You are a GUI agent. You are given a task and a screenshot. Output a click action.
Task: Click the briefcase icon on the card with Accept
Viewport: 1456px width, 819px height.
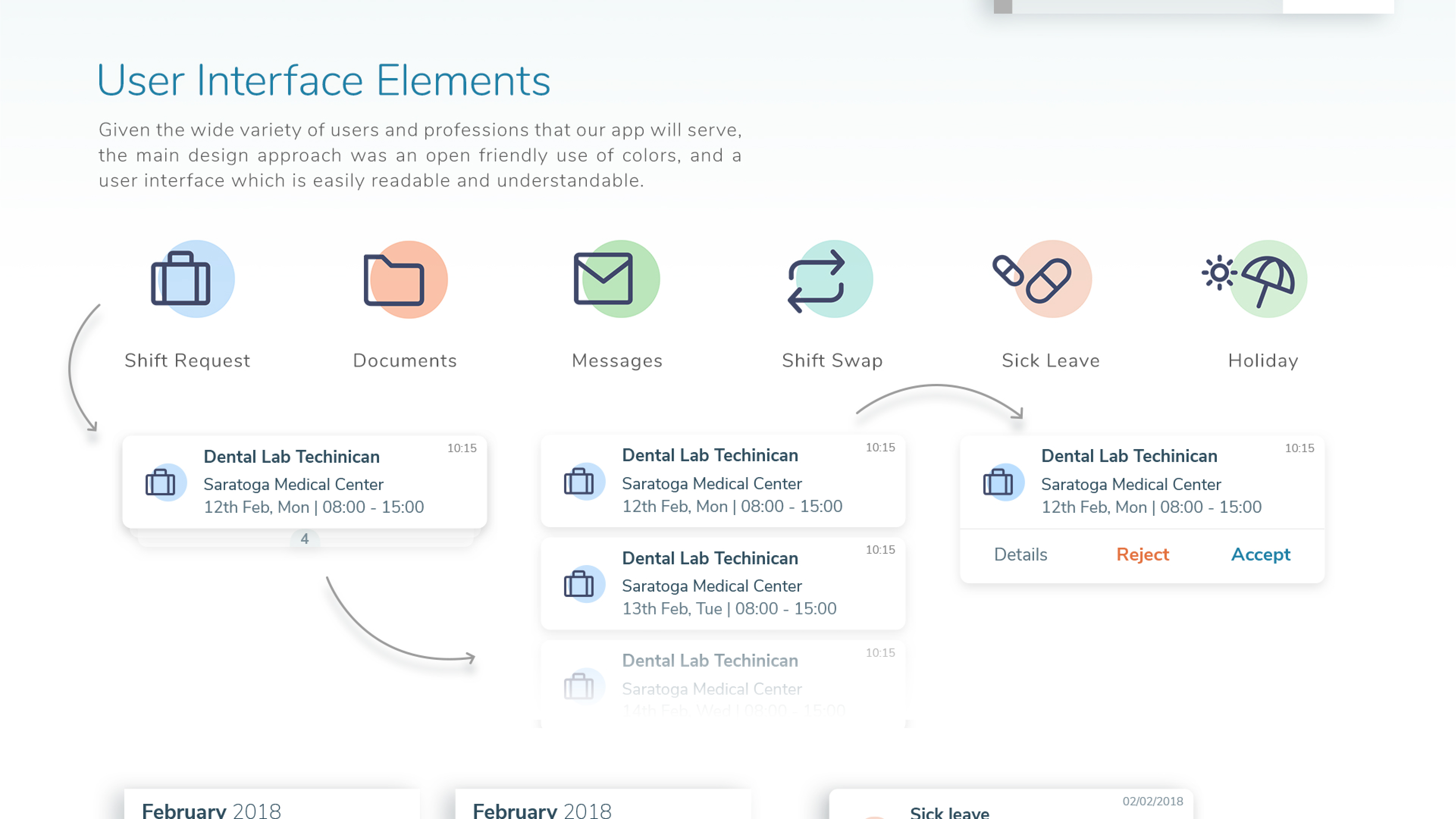click(1003, 483)
